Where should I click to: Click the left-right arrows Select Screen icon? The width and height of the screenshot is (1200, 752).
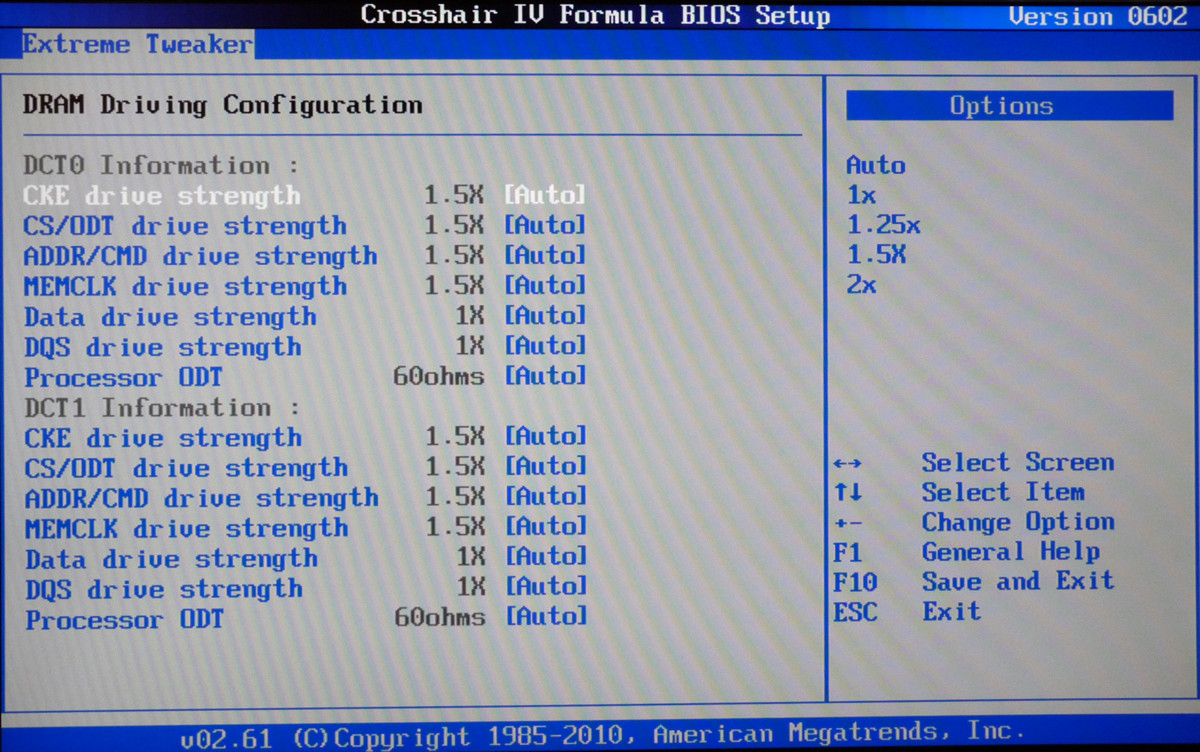tap(847, 463)
